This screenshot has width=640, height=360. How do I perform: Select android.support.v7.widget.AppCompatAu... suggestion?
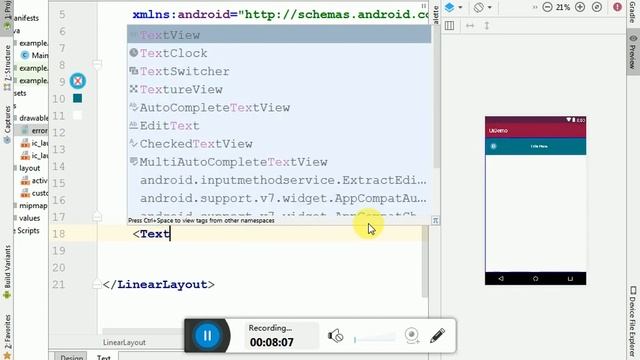[x=279, y=198]
